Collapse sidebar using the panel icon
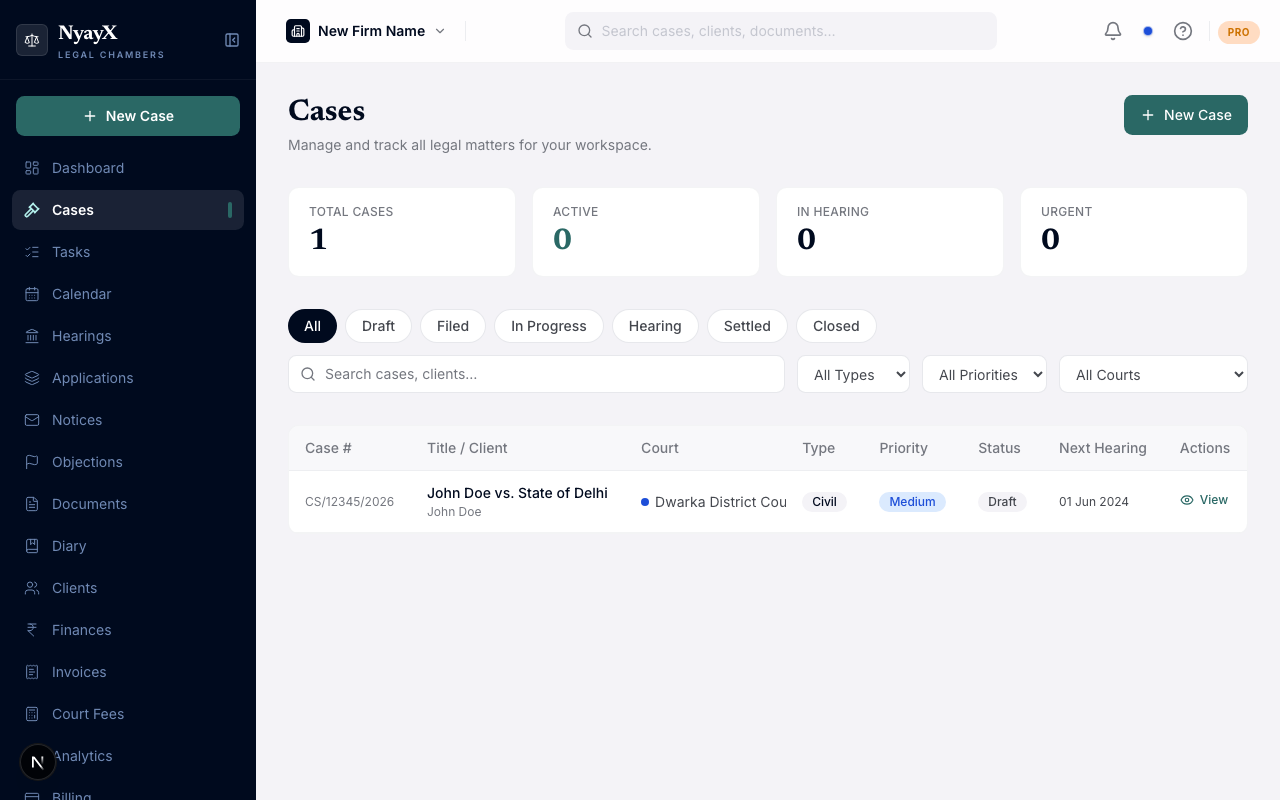The image size is (1280, 800). pos(232,40)
